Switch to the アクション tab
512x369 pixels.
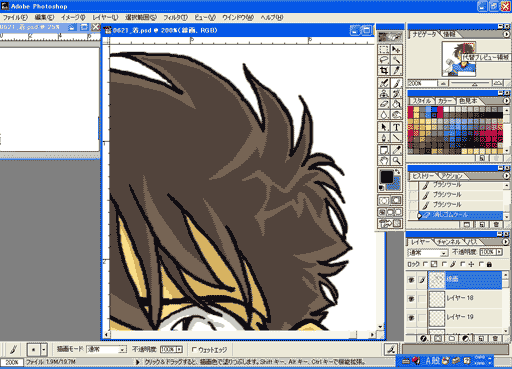tap(451, 176)
